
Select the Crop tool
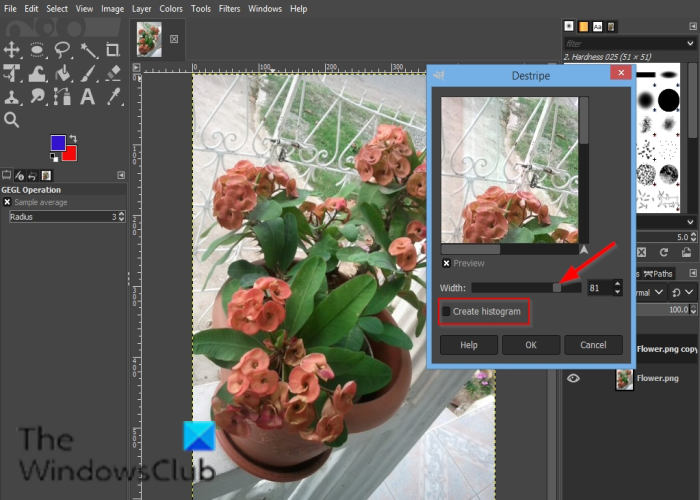tap(113, 49)
